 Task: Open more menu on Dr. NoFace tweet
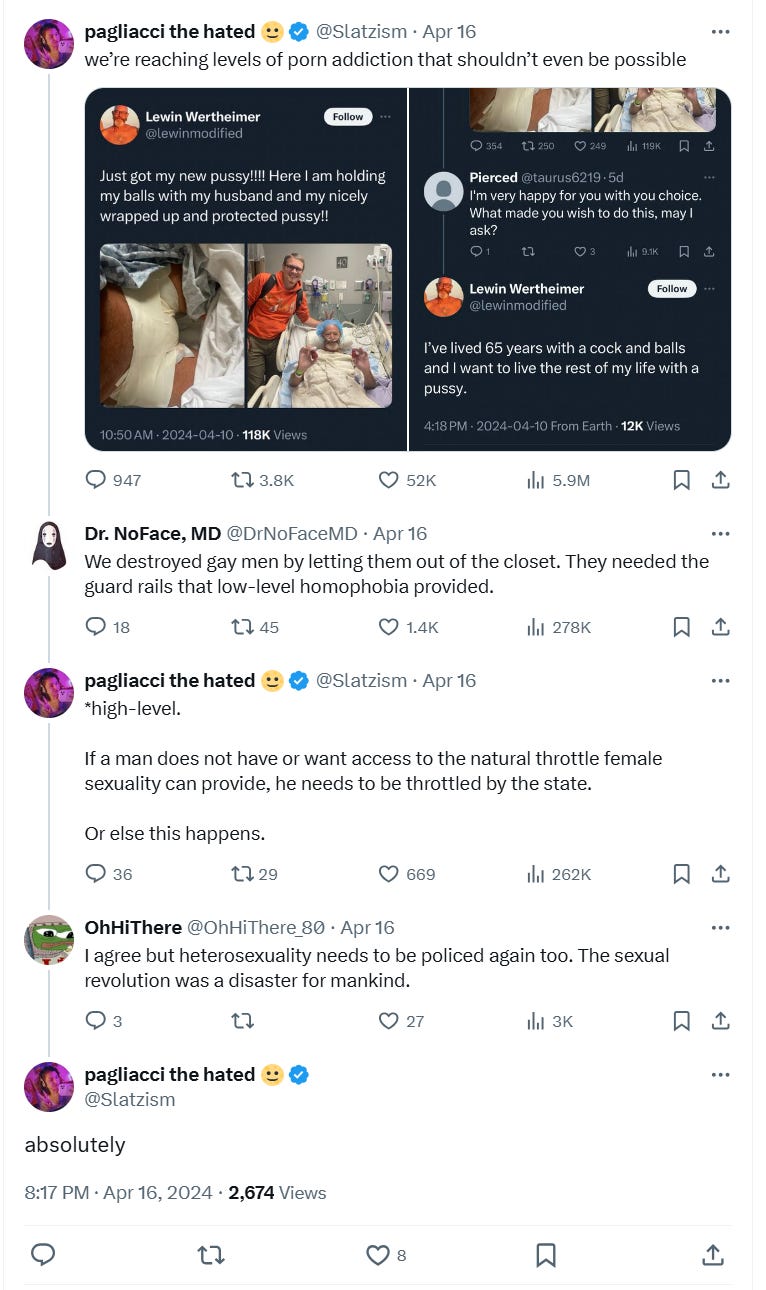tap(720, 533)
